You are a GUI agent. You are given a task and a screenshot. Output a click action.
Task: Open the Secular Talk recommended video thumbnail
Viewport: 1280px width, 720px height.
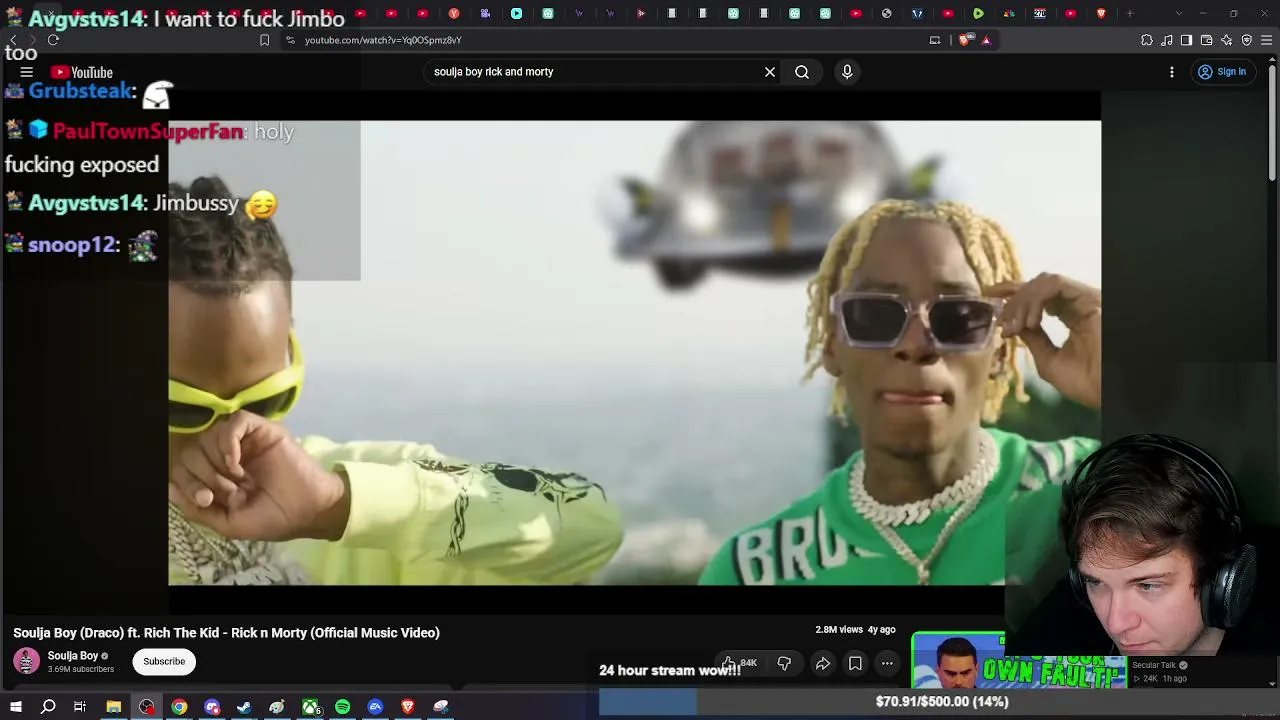point(1020,662)
